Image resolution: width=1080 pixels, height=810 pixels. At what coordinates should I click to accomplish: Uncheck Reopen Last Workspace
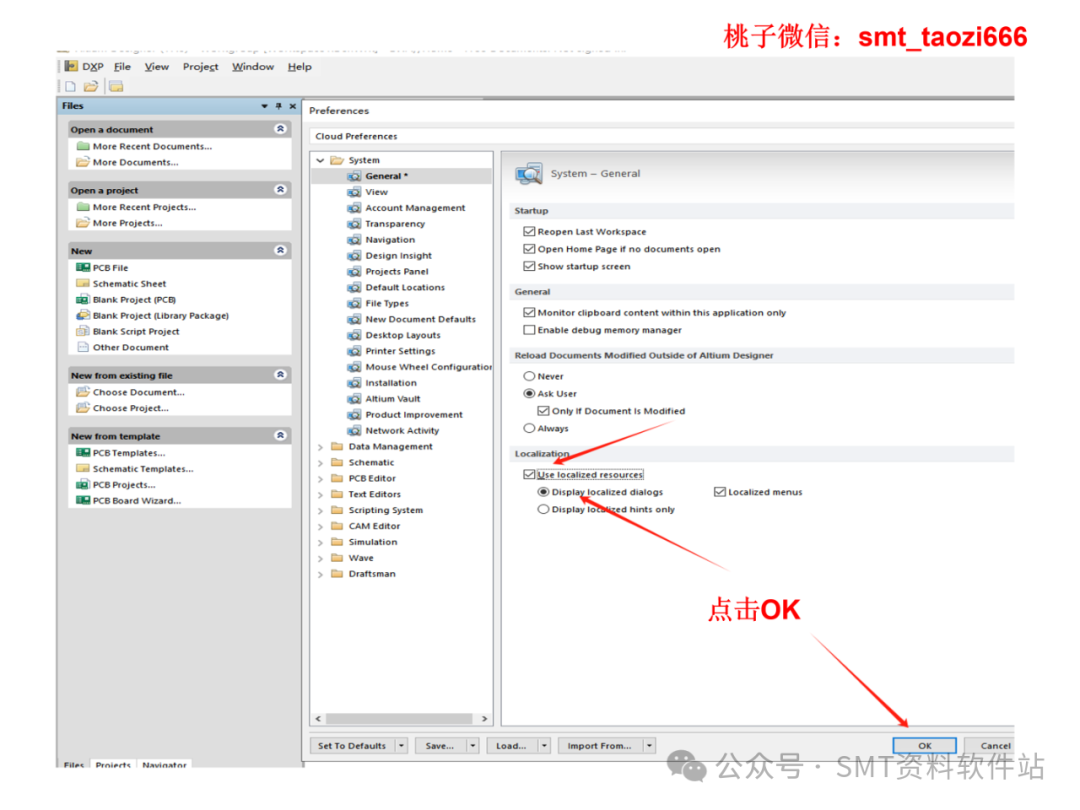528,231
